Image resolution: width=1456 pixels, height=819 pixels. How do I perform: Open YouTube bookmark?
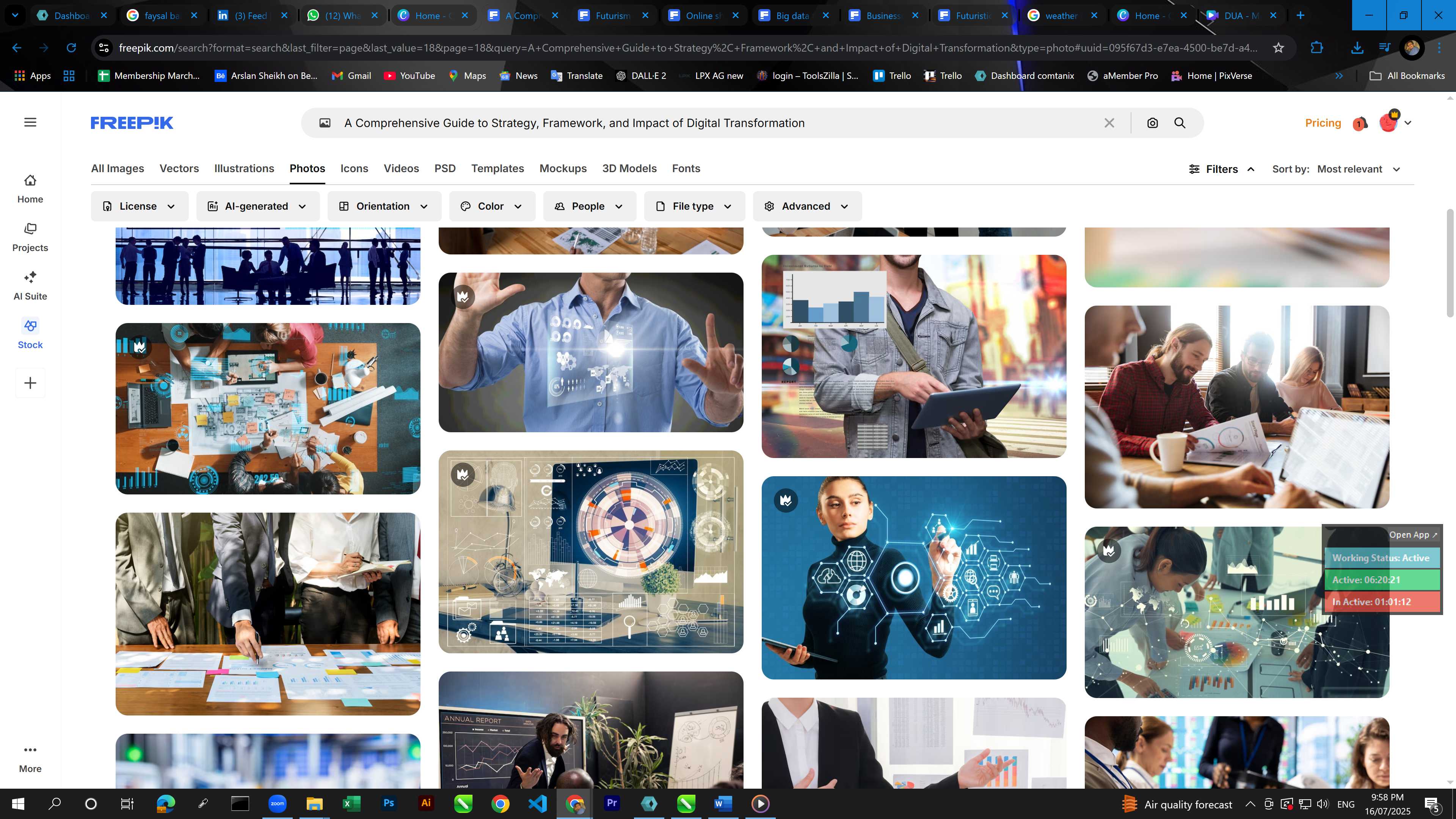(410, 76)
